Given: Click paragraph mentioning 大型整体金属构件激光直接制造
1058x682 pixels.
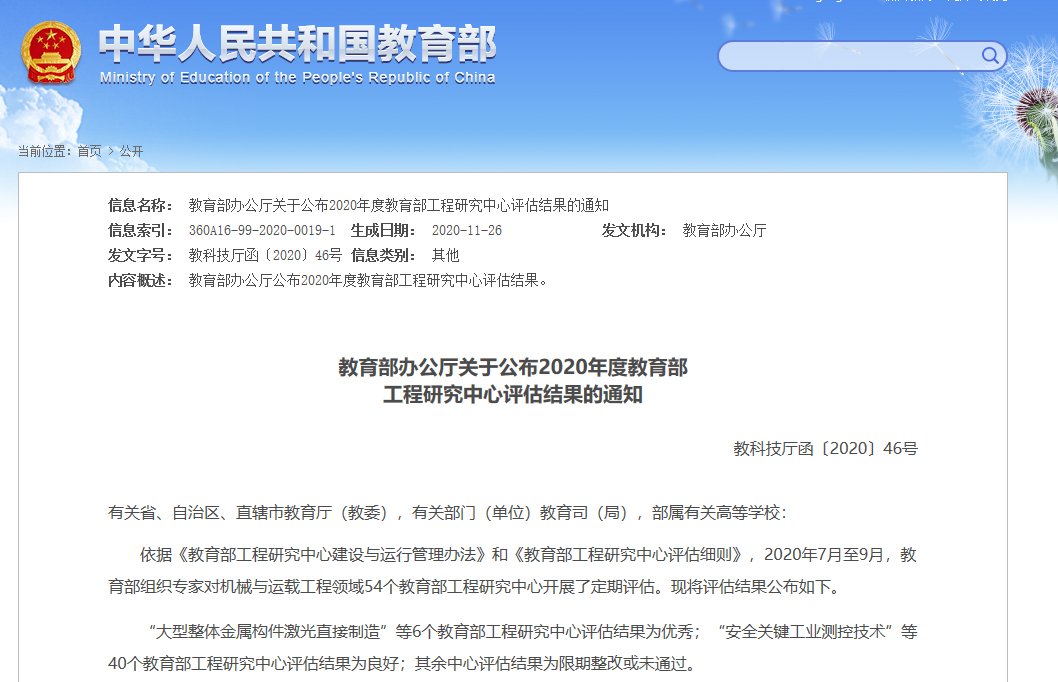Looking at the screenshot, I should pyautogui.click(x=512, y=647).
